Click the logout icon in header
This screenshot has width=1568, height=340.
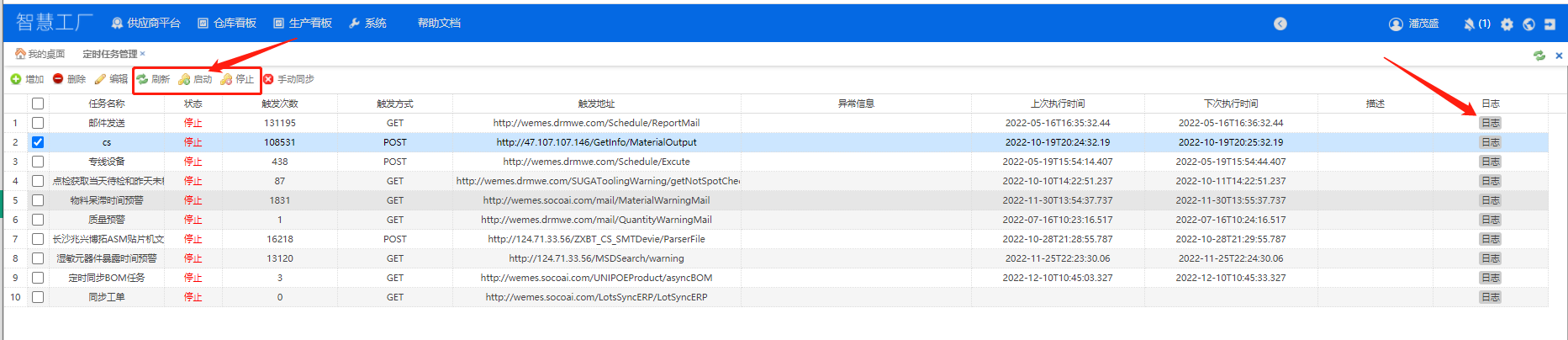1550,24
